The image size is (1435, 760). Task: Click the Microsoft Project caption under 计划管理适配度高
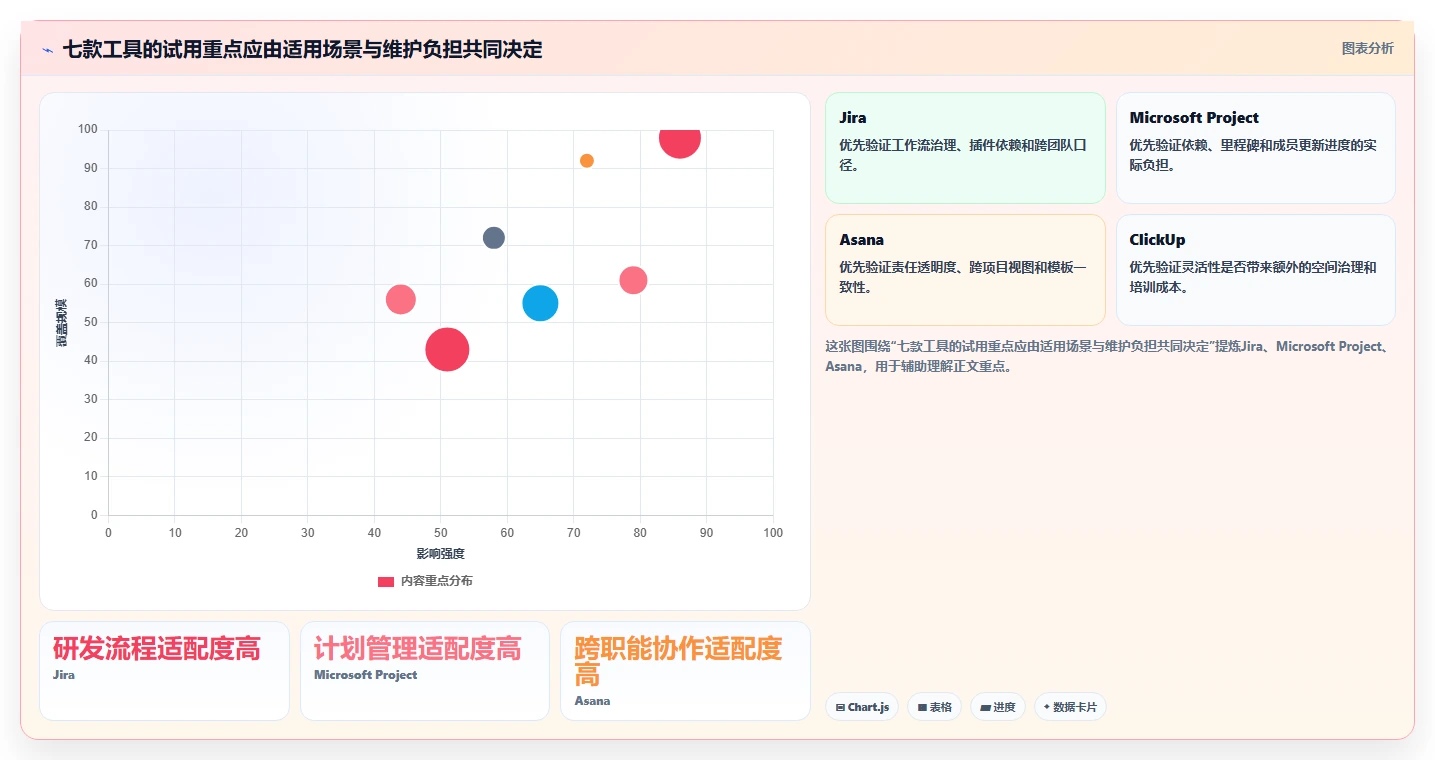(366, 675)
